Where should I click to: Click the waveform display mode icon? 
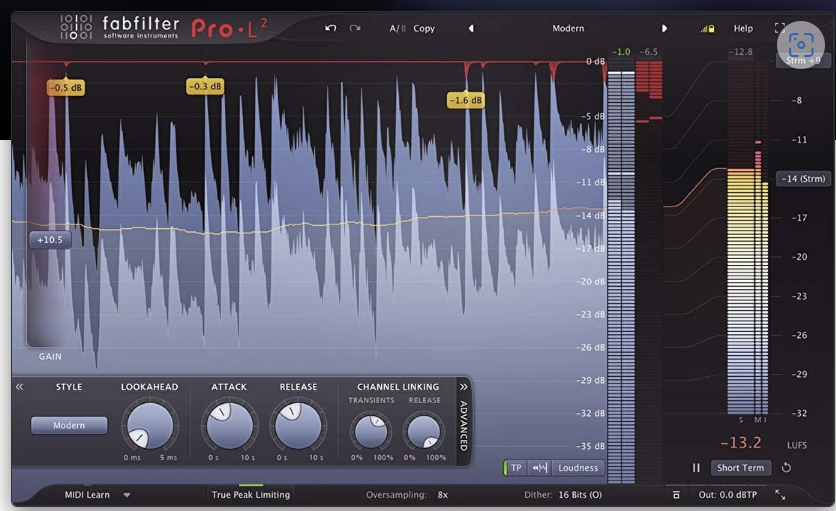540,468
